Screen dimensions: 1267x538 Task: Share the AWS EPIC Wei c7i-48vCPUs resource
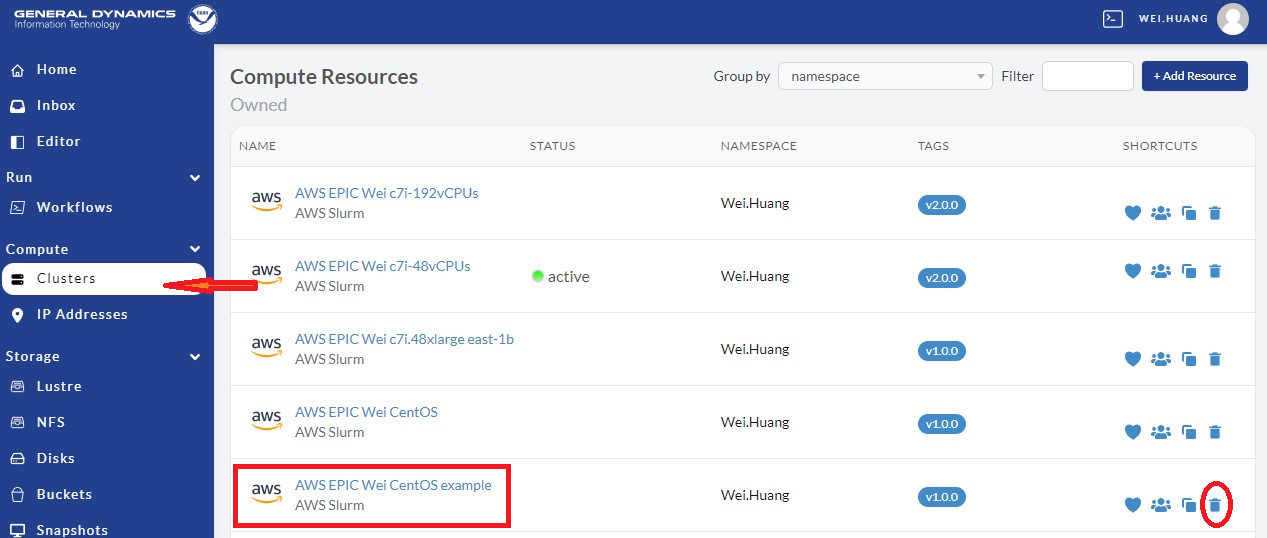click(x=1161, y=271)
